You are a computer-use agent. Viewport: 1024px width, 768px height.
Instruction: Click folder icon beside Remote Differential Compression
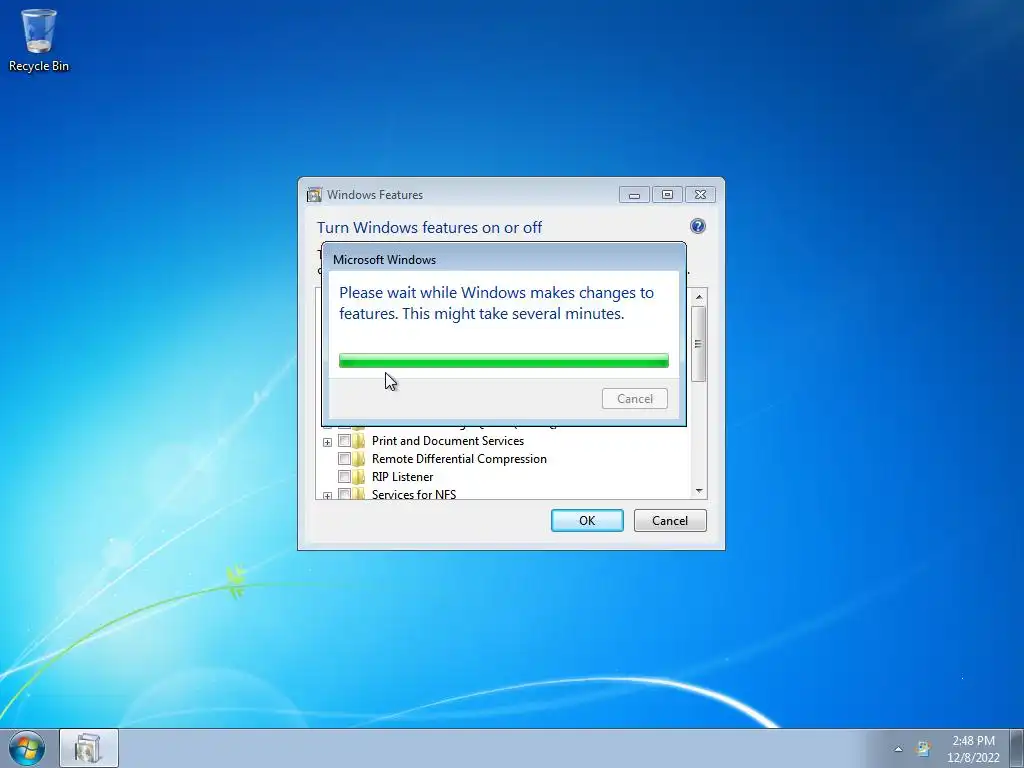pos(359,458)
